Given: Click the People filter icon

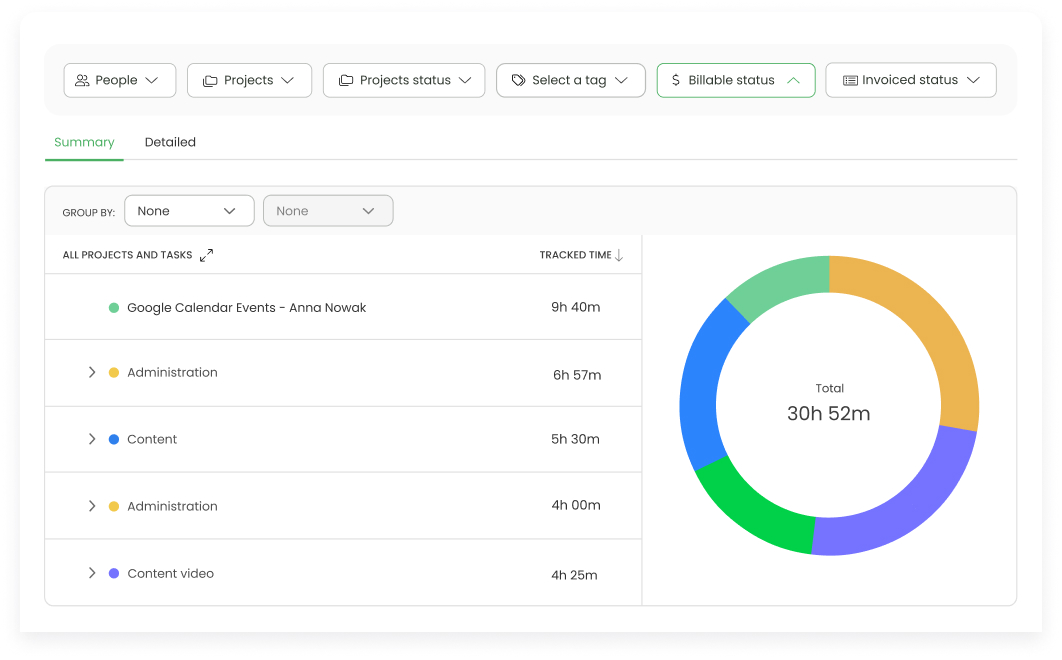Looking at the screenshot, I should [x=83, y=80].
